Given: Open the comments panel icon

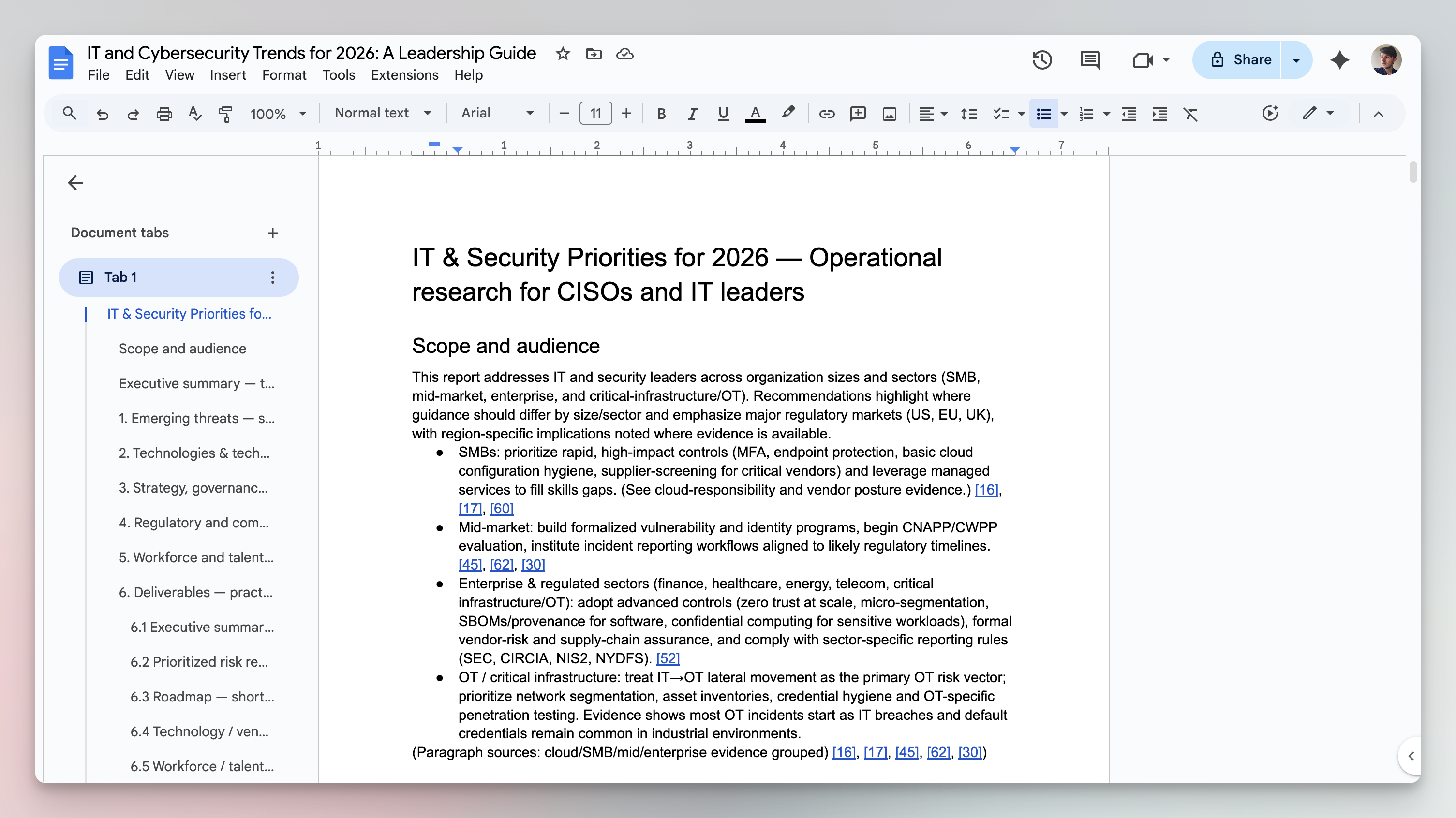Looking at the screenshot, I should [1089, 60].
